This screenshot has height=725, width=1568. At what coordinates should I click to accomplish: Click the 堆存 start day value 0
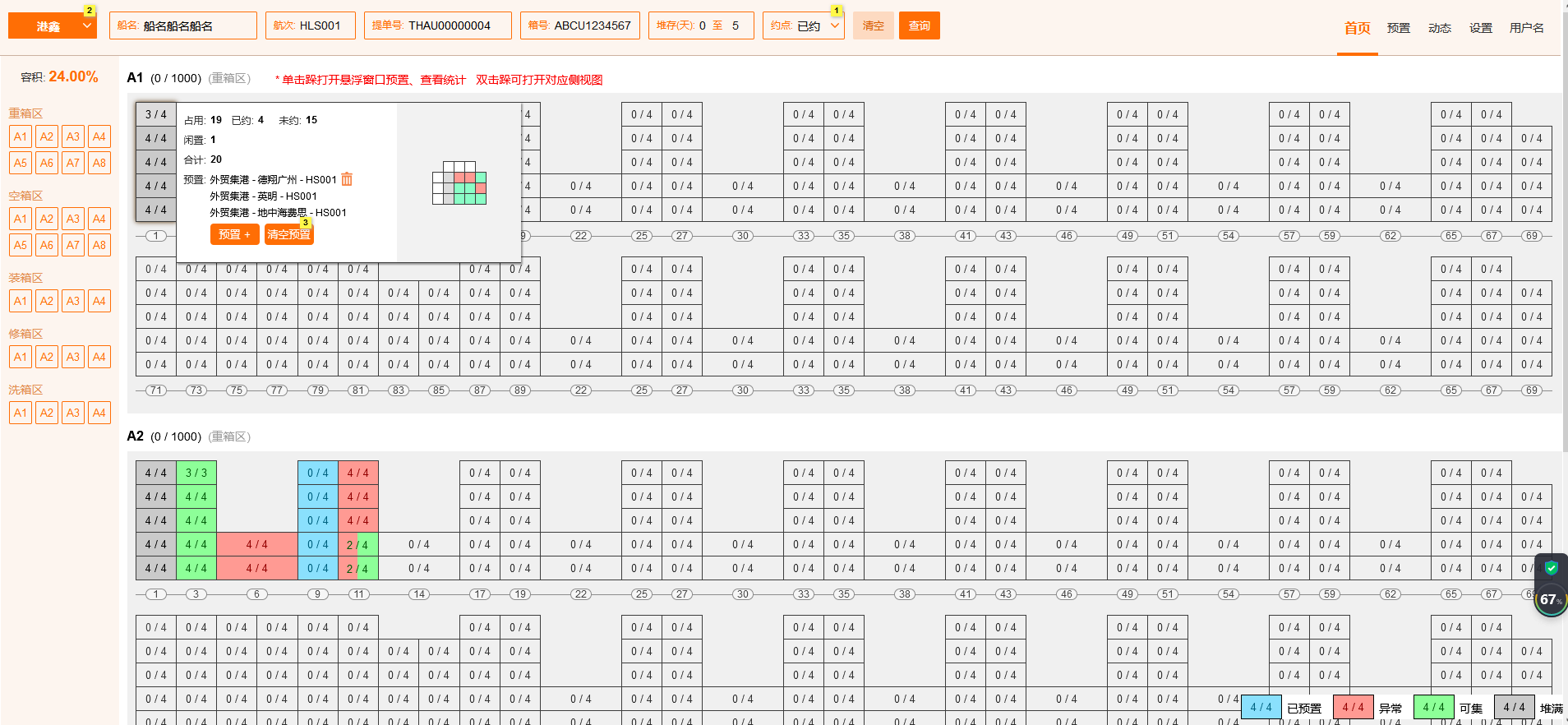(x=703, y=25)
